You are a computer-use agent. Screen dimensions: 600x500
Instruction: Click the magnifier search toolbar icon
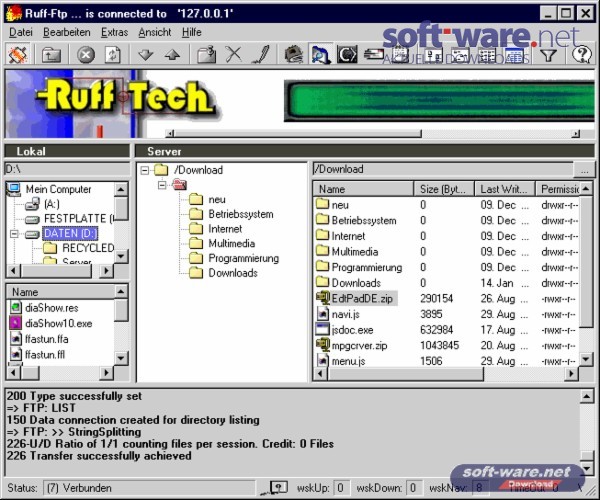(x=320, y=55)
